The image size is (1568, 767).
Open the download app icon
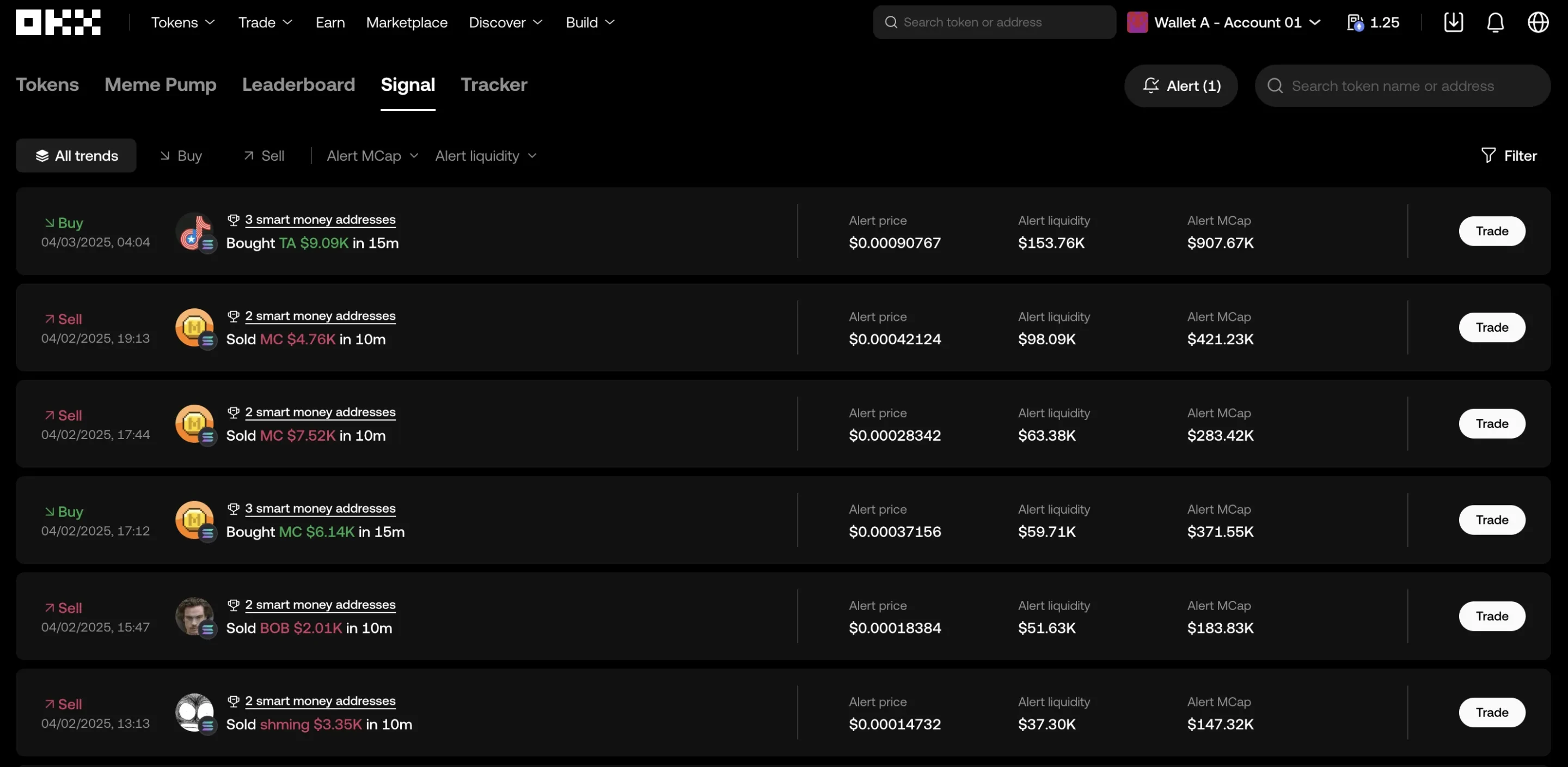click(x=1454, y=22)
